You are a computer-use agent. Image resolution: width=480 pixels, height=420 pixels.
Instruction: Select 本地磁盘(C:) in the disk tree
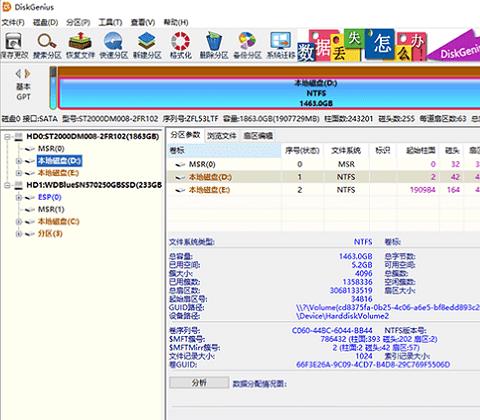58,222
